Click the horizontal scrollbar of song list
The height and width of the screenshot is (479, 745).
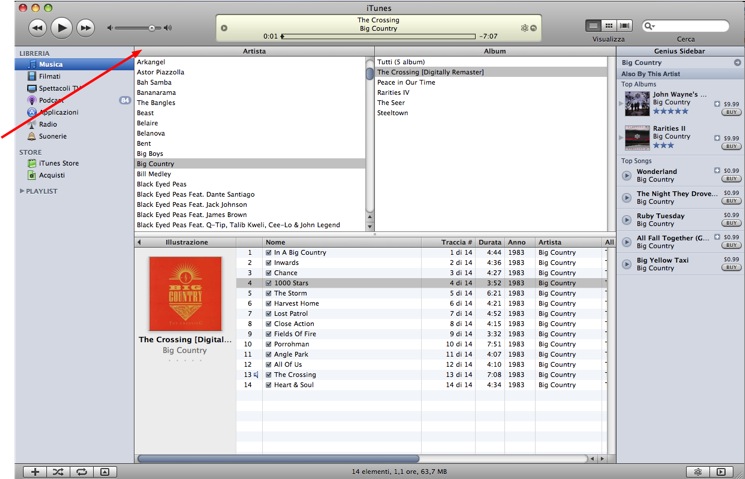(x=278, y=459)
